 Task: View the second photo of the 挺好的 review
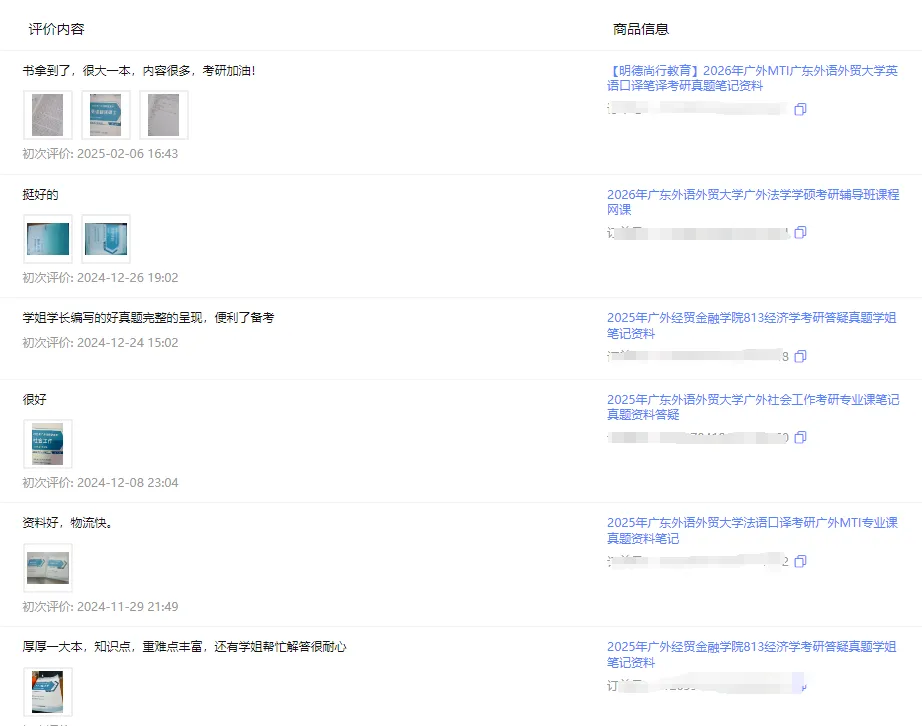coord(106,238)
